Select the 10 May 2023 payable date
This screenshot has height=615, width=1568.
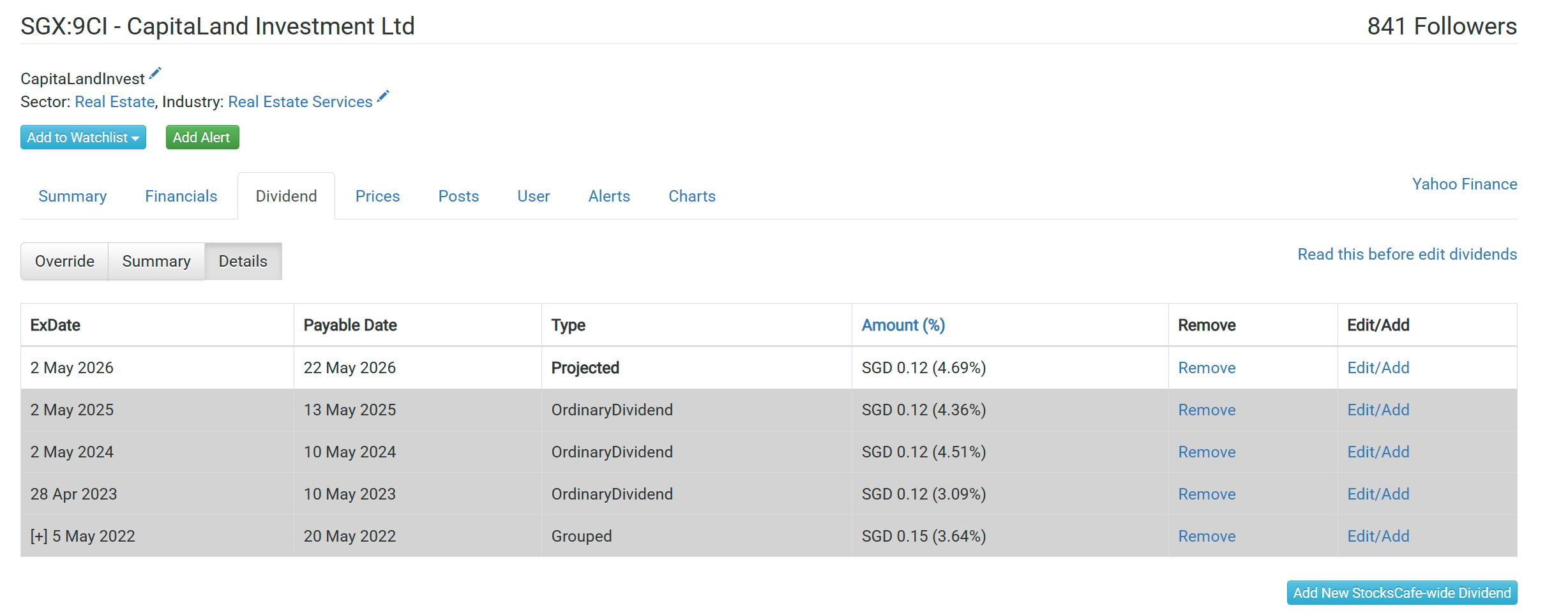coord(350,494)
